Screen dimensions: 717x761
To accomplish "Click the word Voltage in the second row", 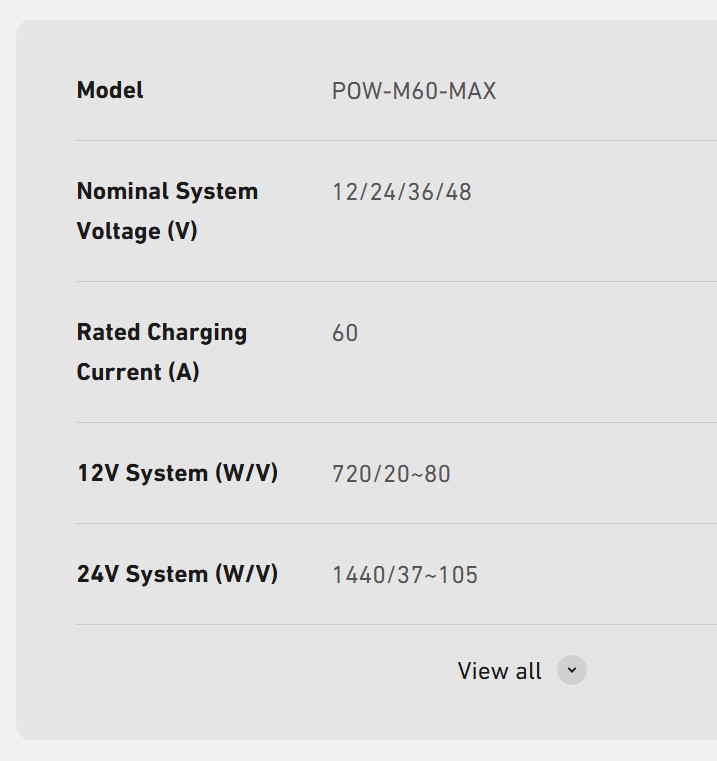I will [119, 231].
